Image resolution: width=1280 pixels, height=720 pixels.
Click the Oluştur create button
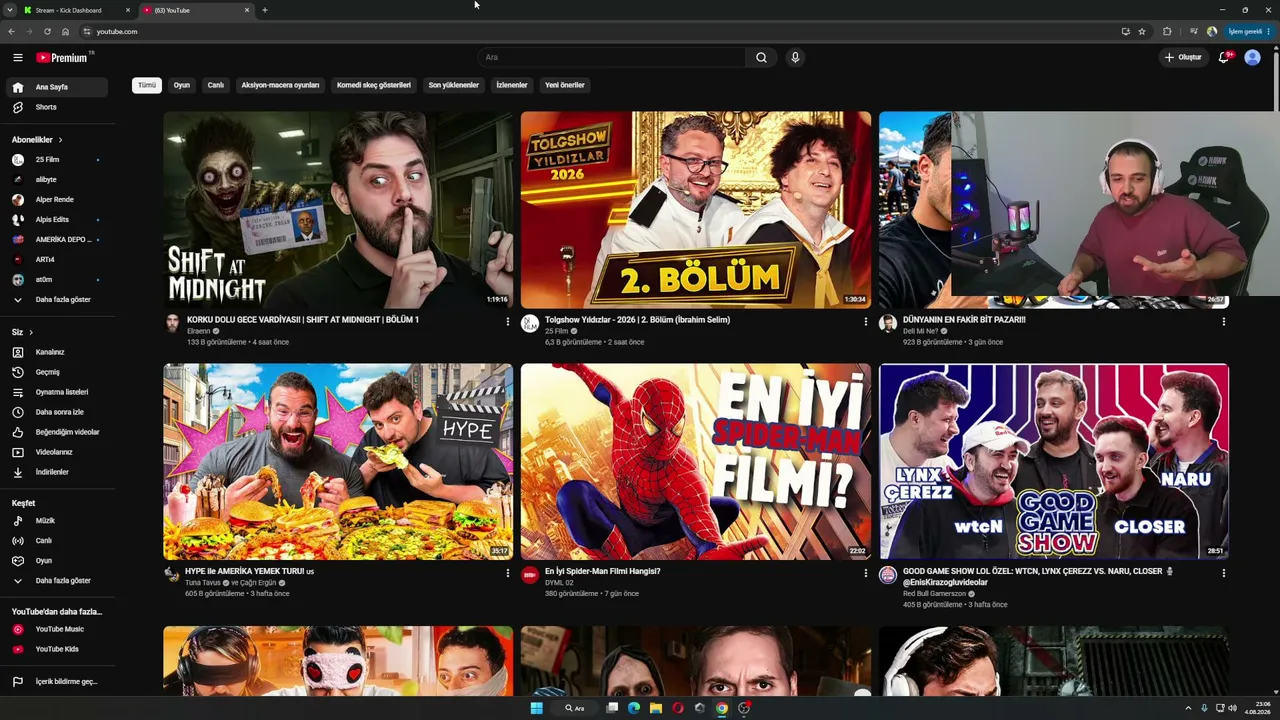tap(1183, 57)
